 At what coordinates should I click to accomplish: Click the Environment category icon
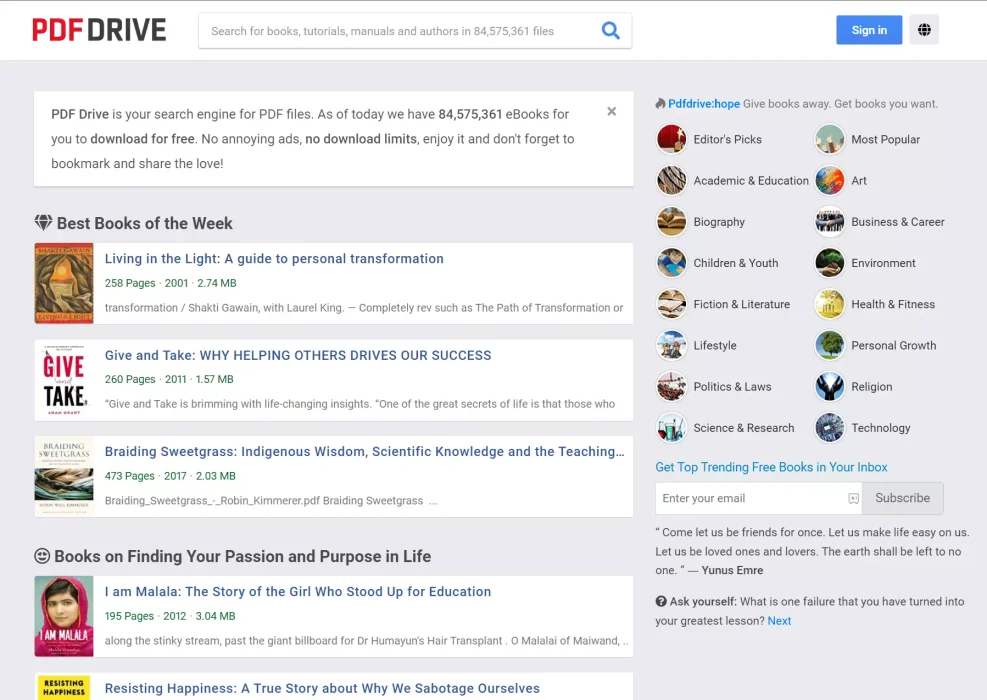830,263
